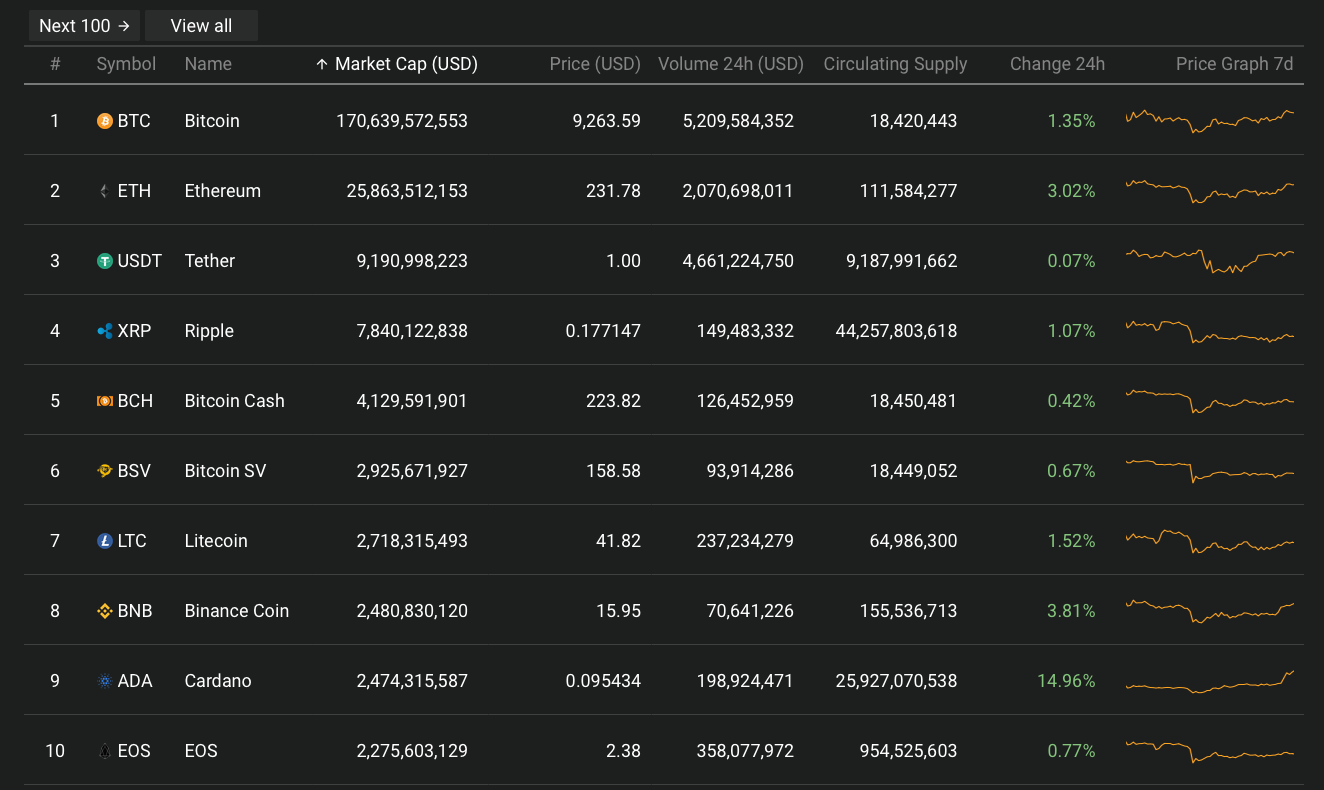Open Ethereum's 7-day price graph
The width and height of the screenshot is (1324, 790).
coord(1210,191)
